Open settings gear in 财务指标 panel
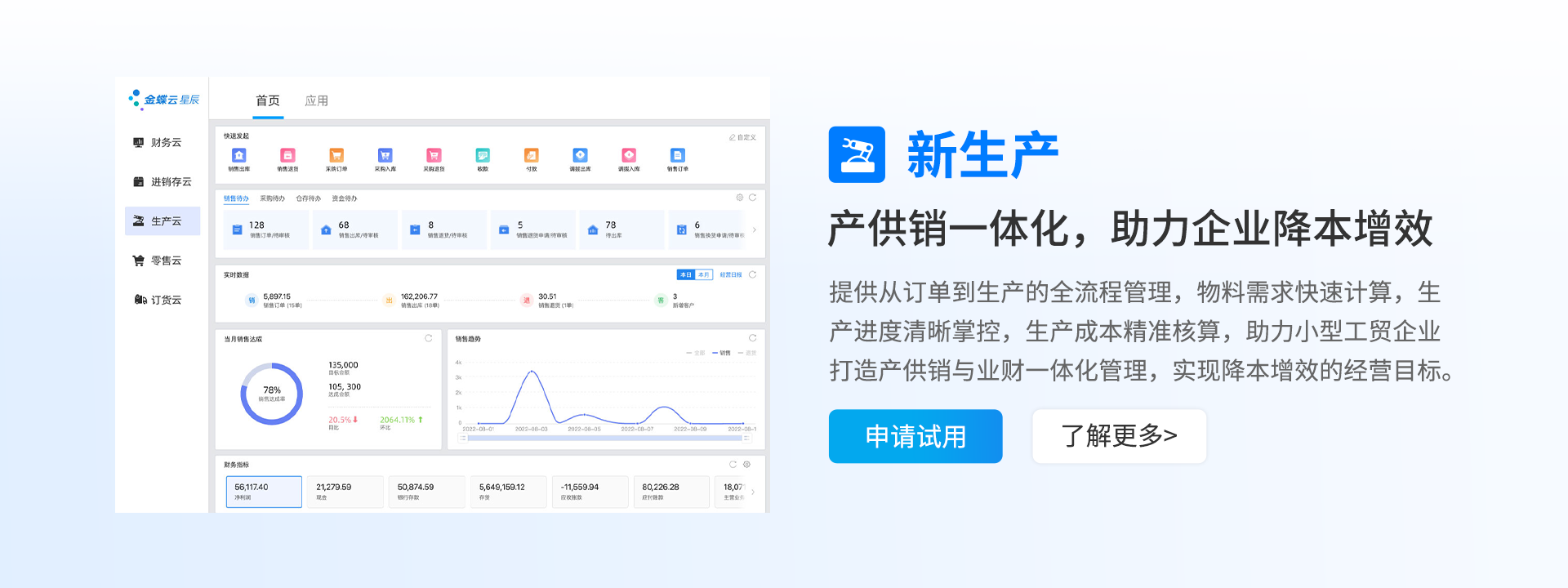 (x=746, y=465)
